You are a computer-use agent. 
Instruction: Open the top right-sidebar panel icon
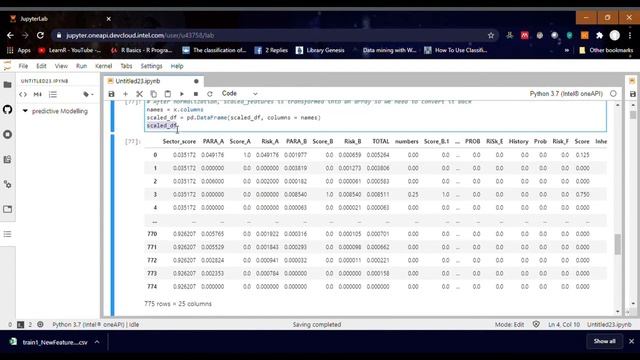(632, 81)
